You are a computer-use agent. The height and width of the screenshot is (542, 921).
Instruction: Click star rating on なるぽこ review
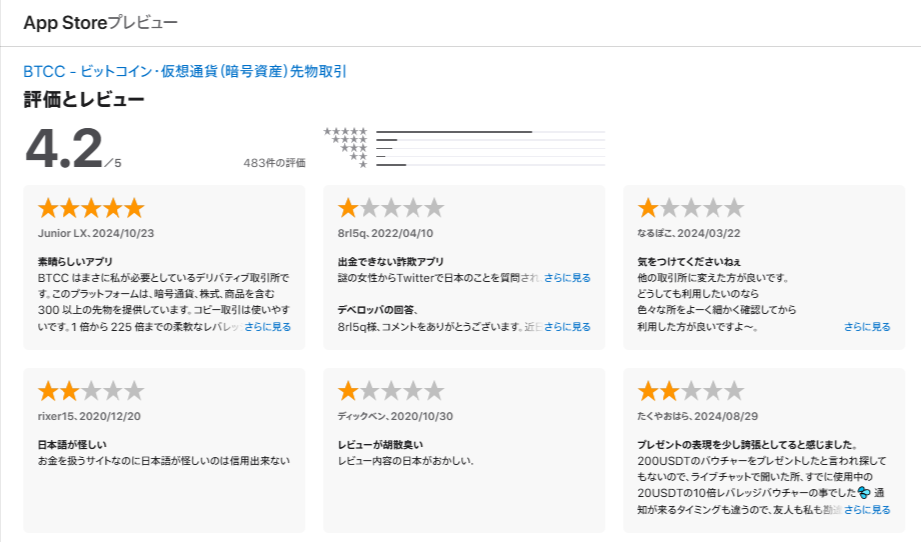pos(691,208)
